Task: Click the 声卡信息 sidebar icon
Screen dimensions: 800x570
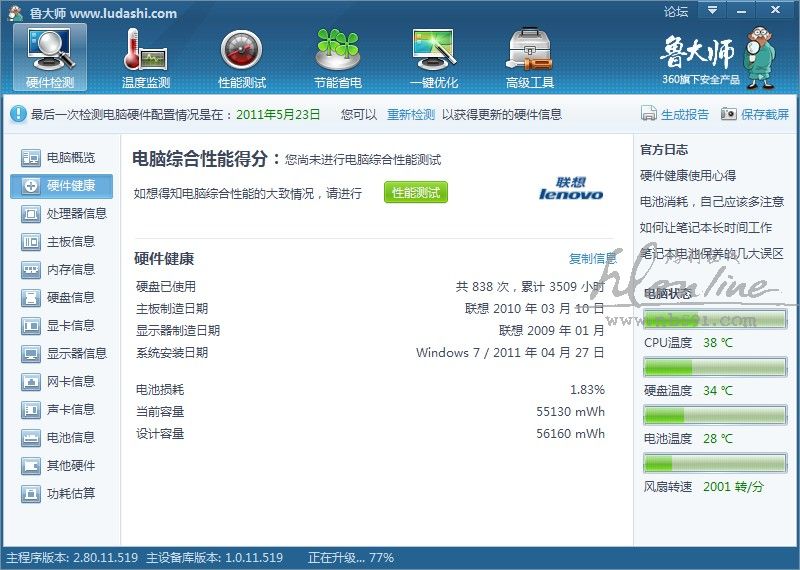Action: [31, 410]
